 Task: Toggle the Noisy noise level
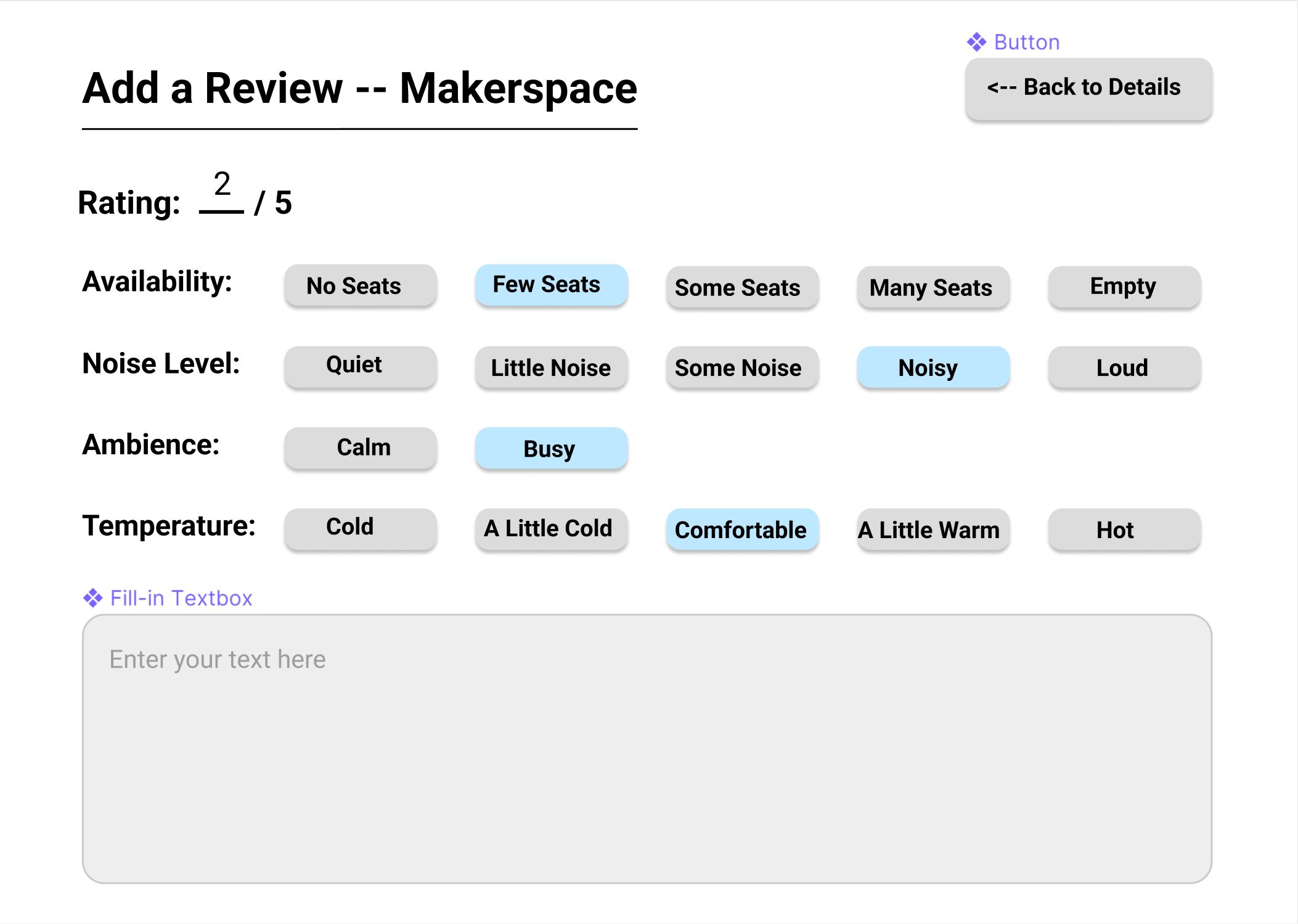tap(933, 367)
